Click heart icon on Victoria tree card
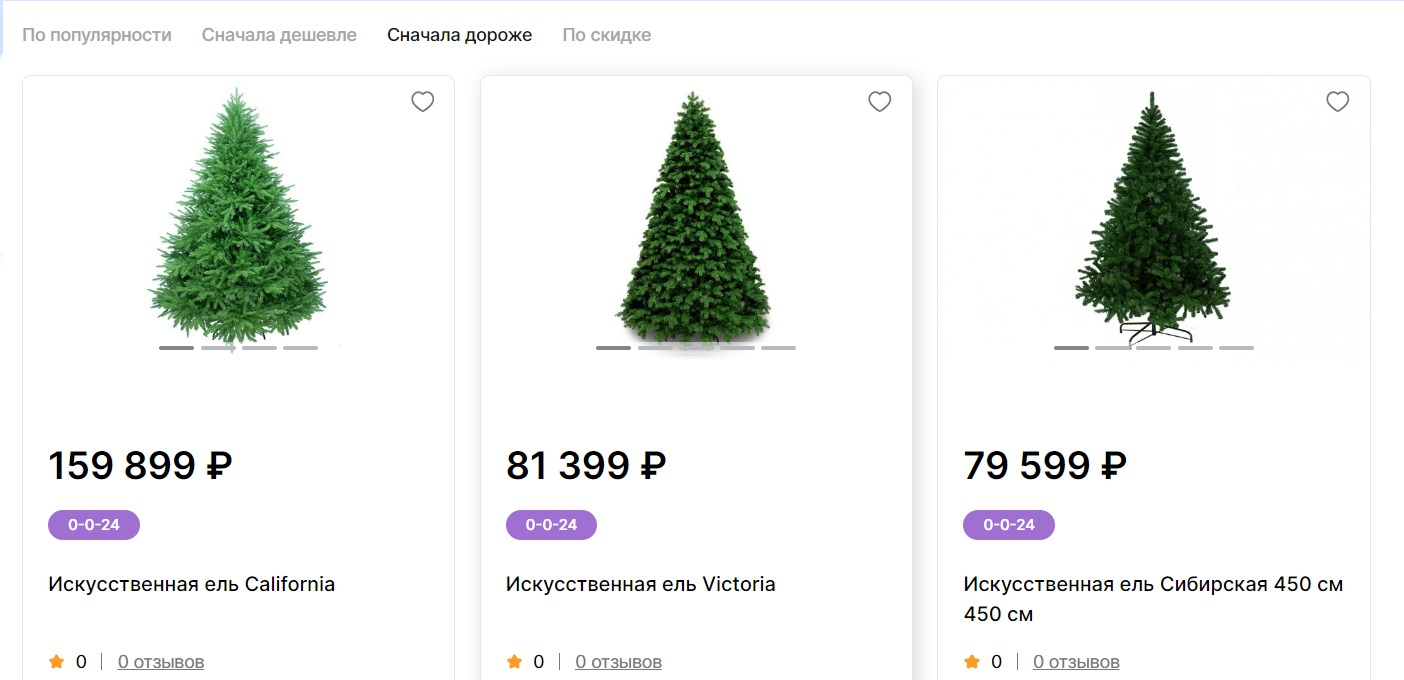This screenshot has height=680, width=1404. 880,102
